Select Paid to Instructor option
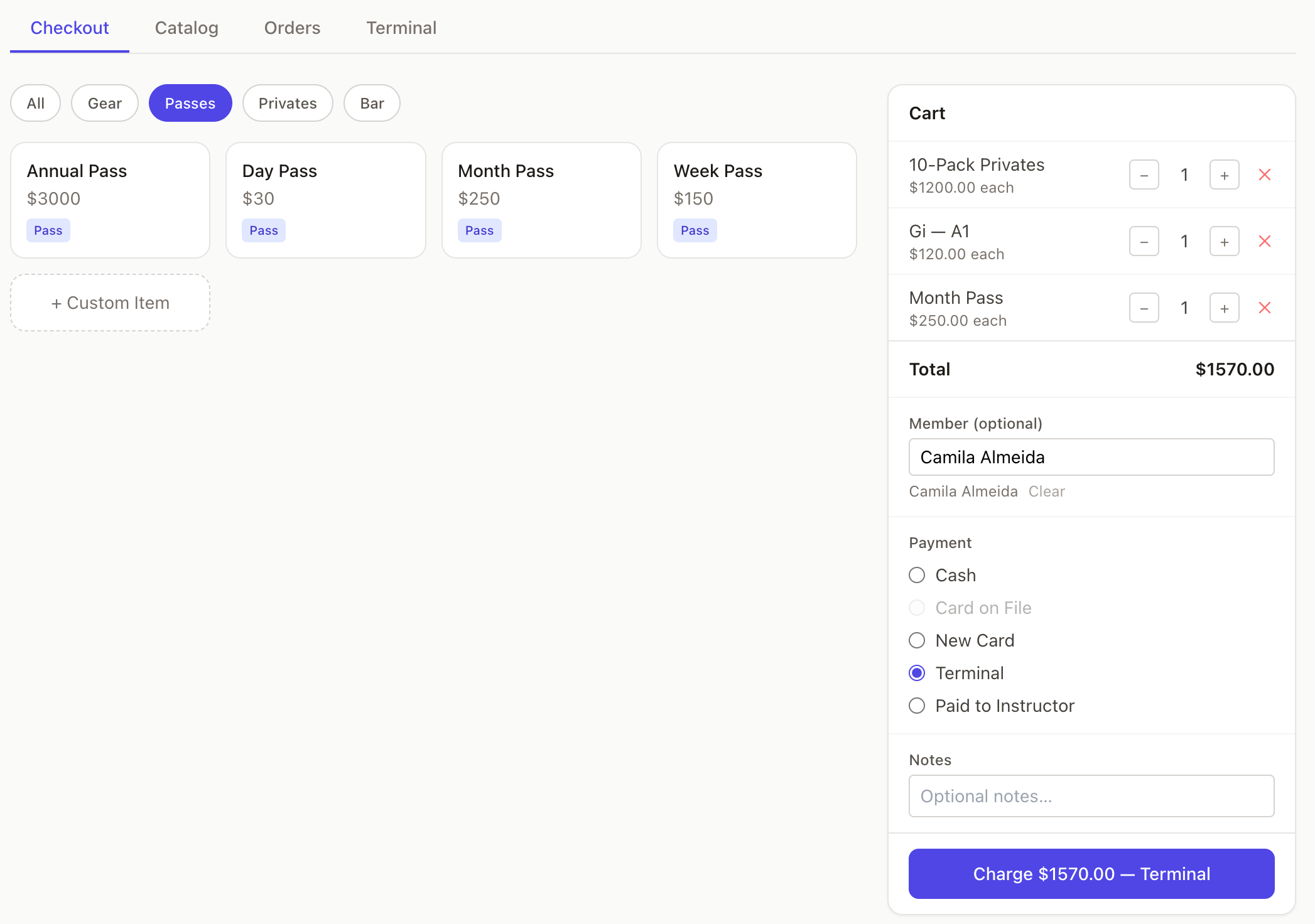 point(917,706)
